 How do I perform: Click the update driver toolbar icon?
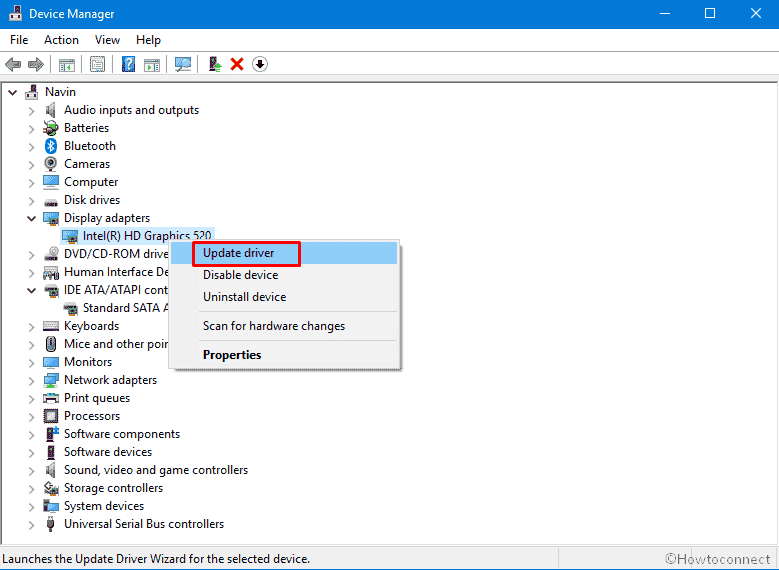point(214,64)
